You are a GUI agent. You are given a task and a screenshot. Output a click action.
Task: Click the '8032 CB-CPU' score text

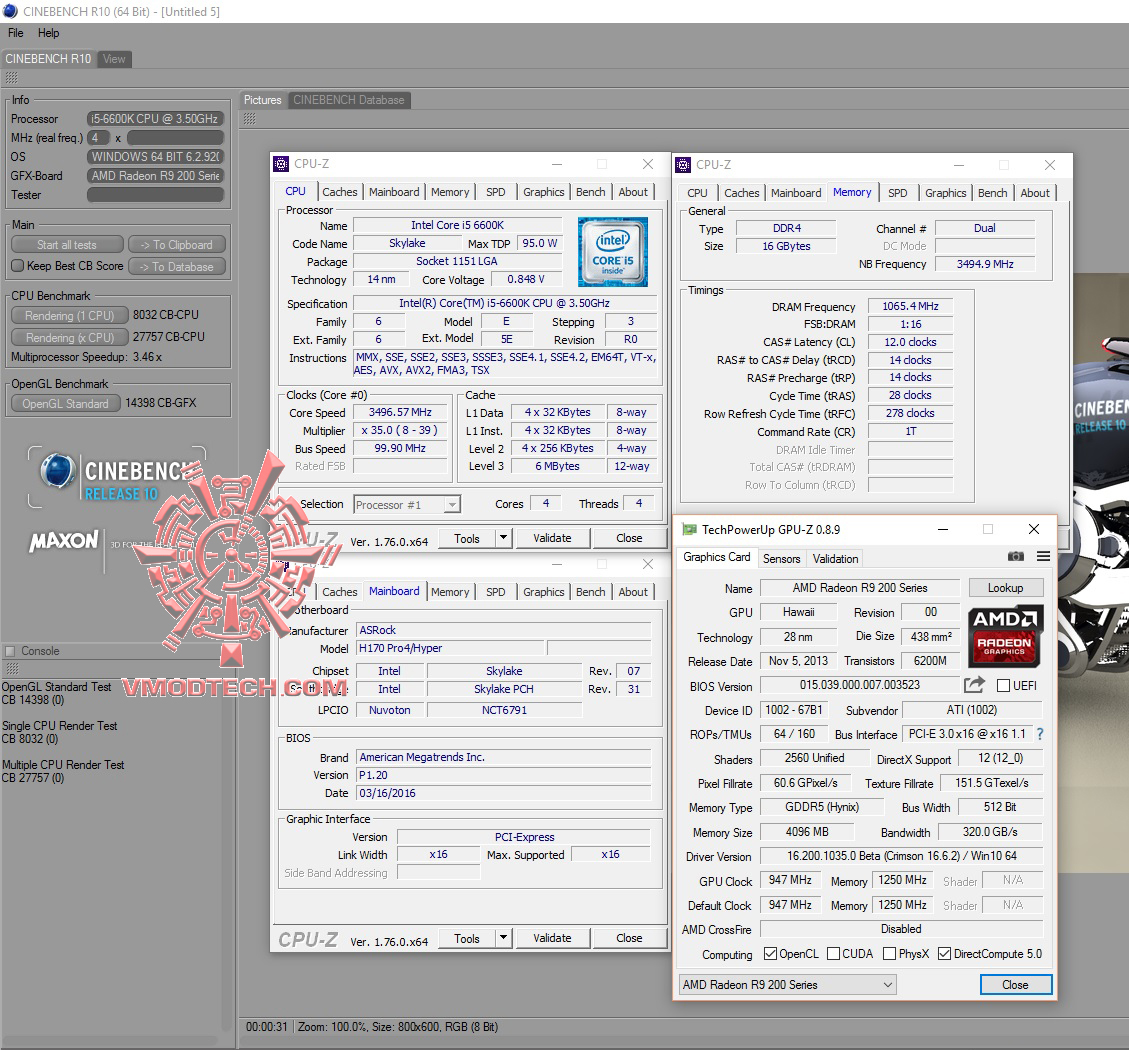pos(166,315)
